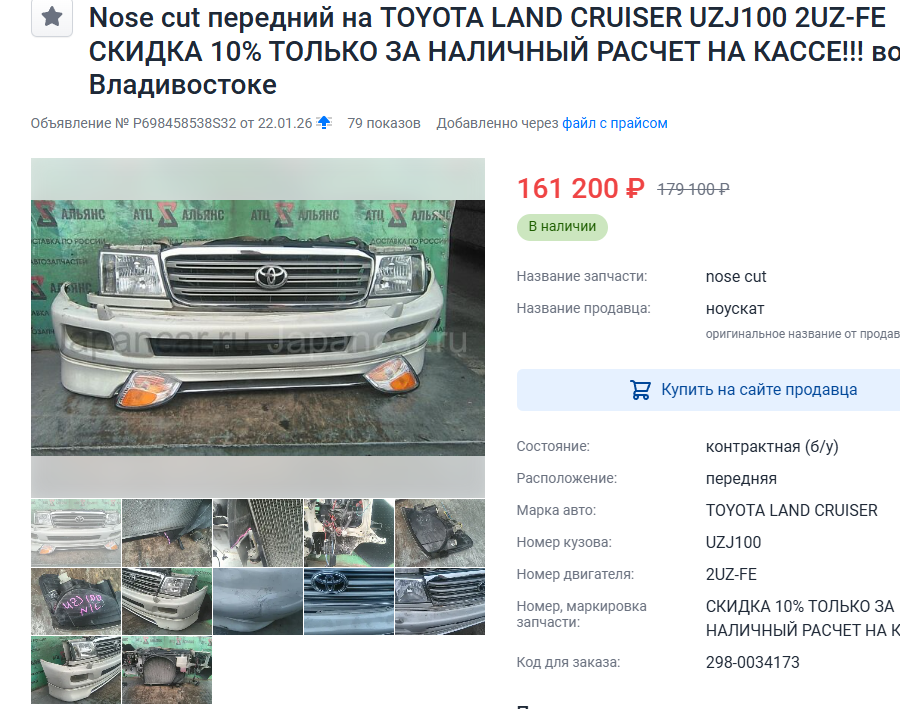Click the red 161 200 ₽ price
This screenshot has width=900, height=709.
tap(581, 188)
